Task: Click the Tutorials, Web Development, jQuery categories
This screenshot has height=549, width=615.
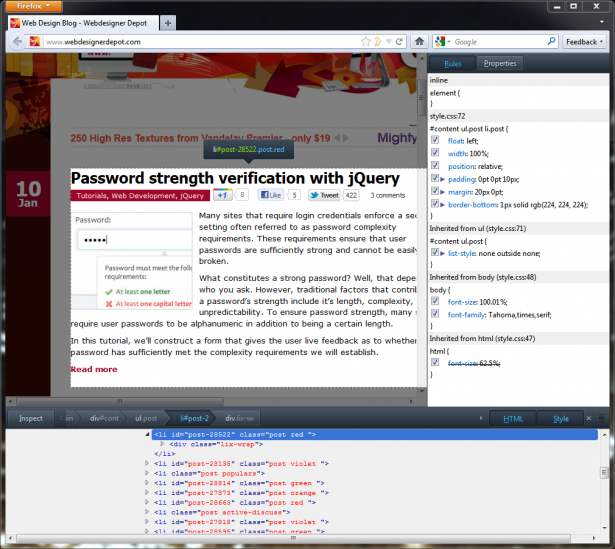Action: coord(140,196)
